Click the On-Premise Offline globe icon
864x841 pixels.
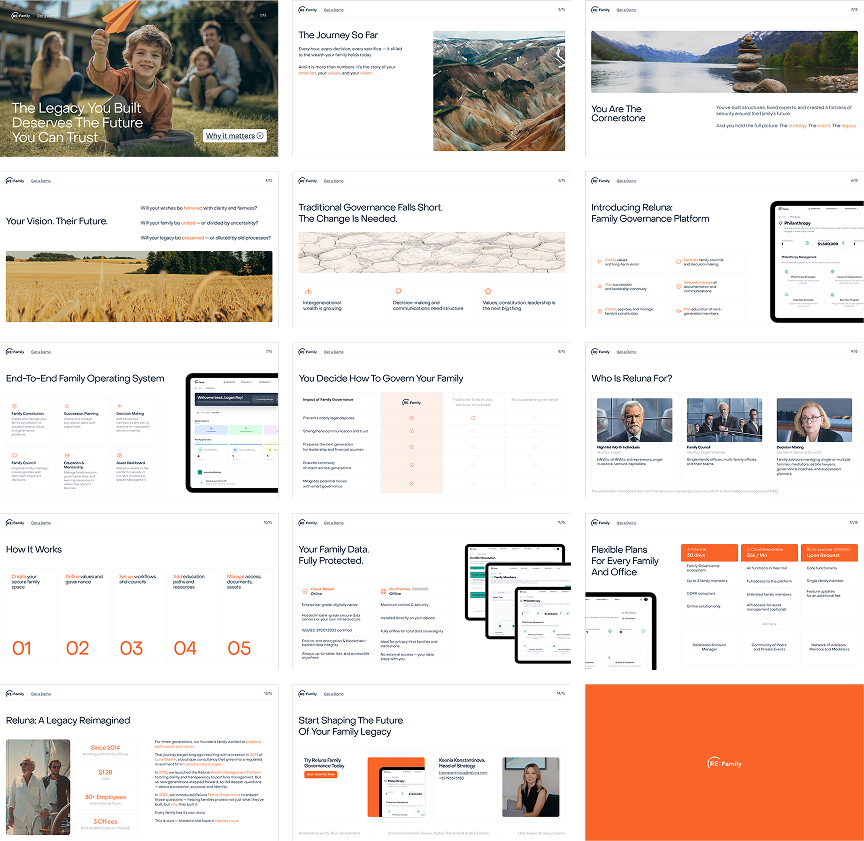384,591
